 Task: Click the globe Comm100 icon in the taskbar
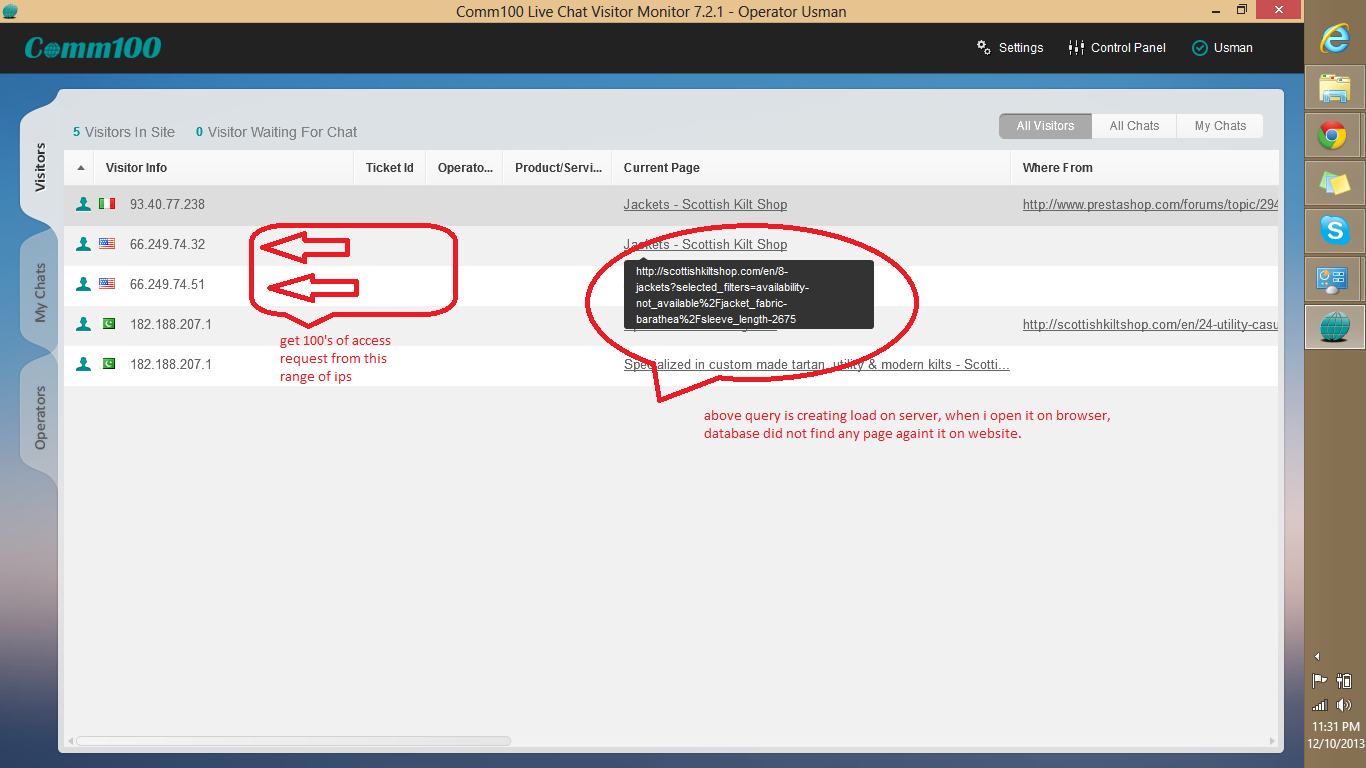1335,327
